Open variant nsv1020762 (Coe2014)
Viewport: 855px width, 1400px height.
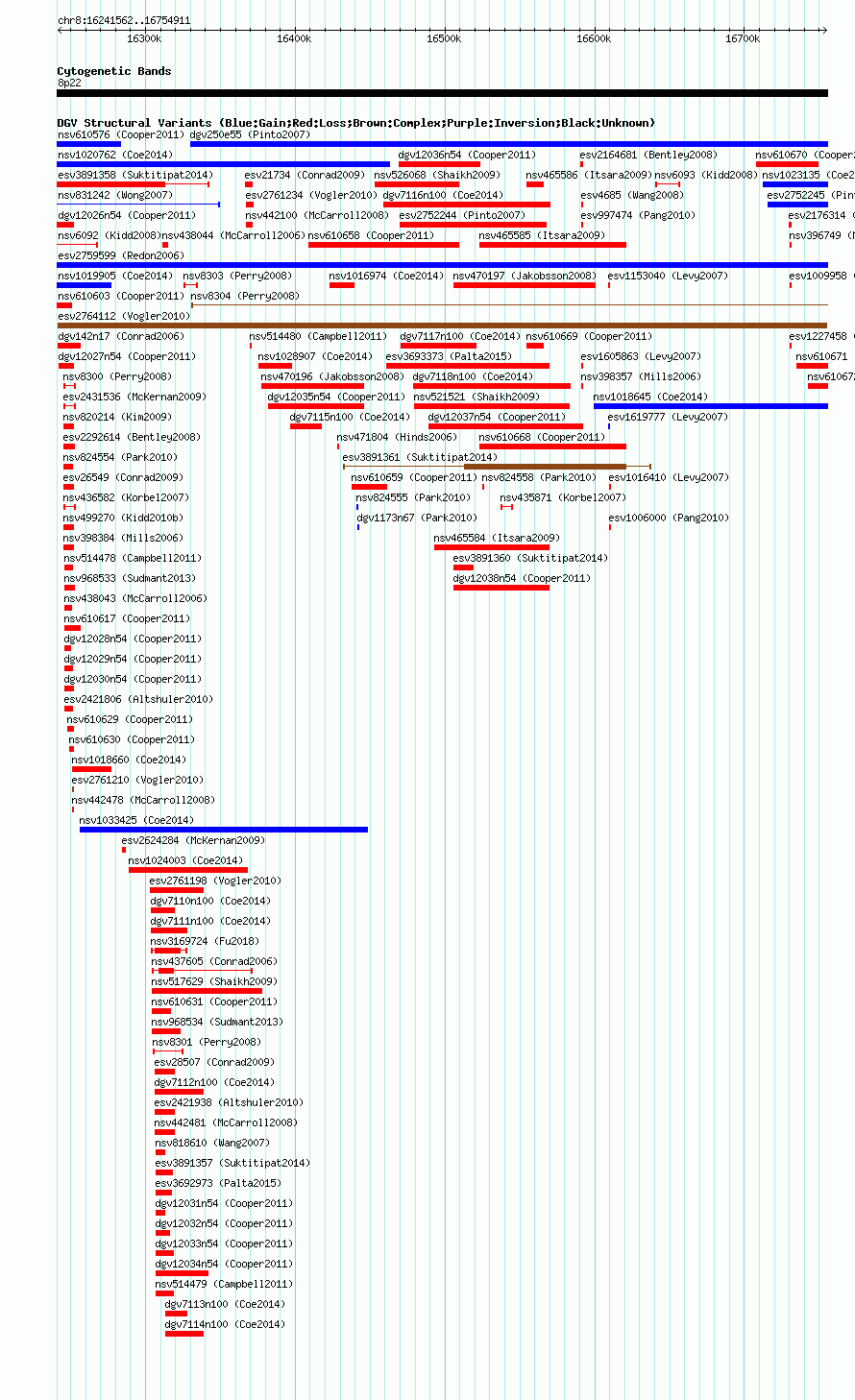[115, 155]
